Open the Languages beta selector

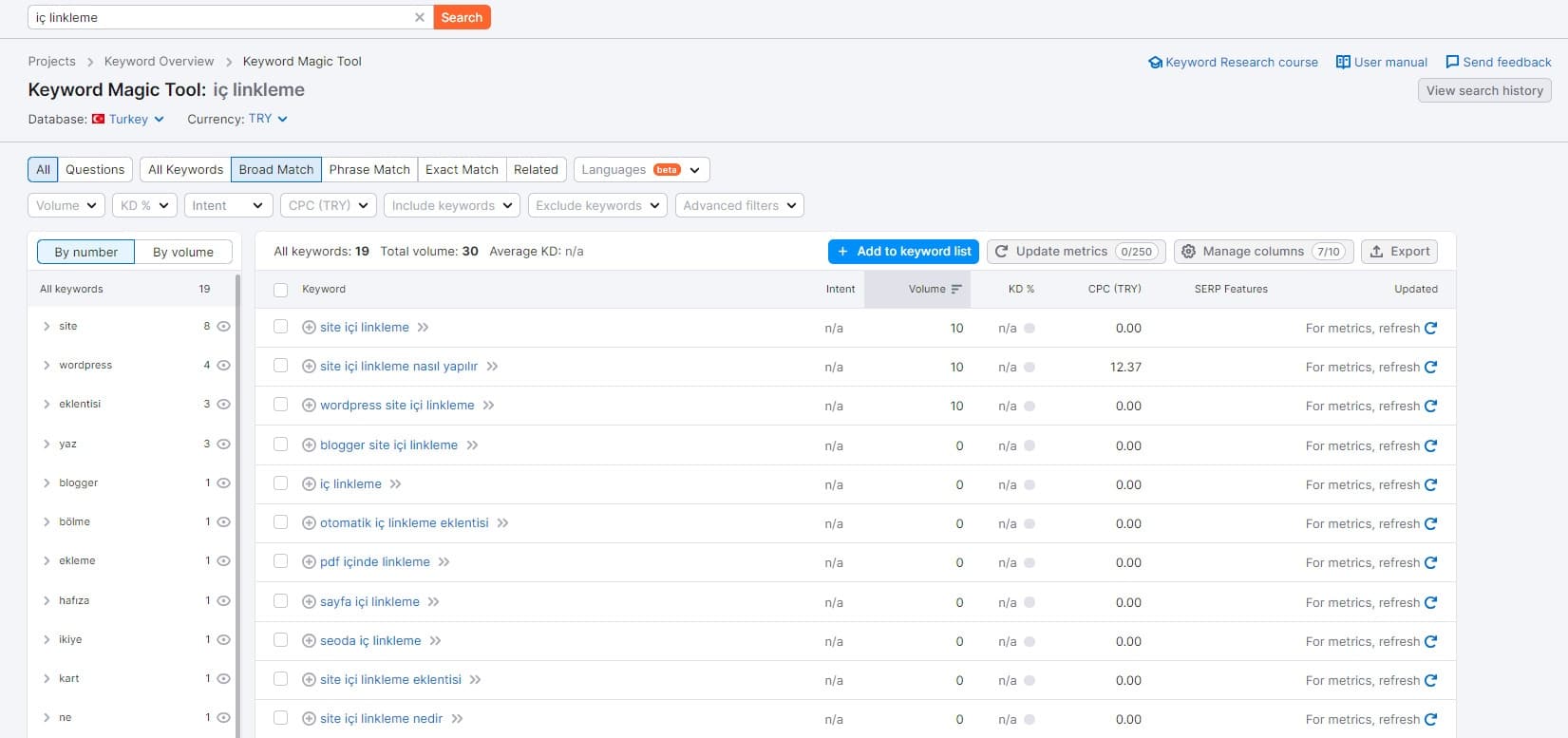click(x=642, y=169)
